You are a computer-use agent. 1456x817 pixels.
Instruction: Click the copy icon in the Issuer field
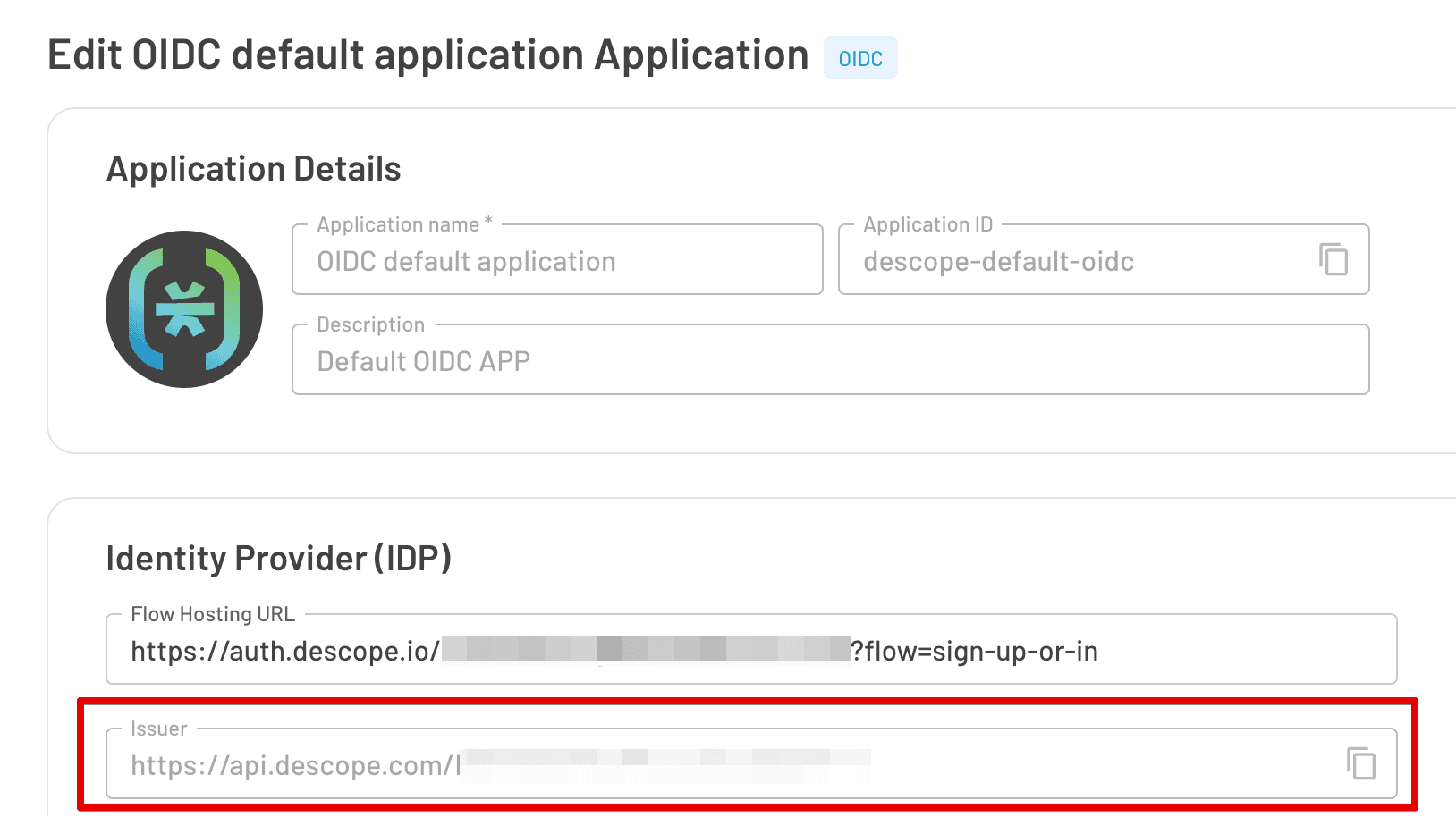click(1359, 764)
